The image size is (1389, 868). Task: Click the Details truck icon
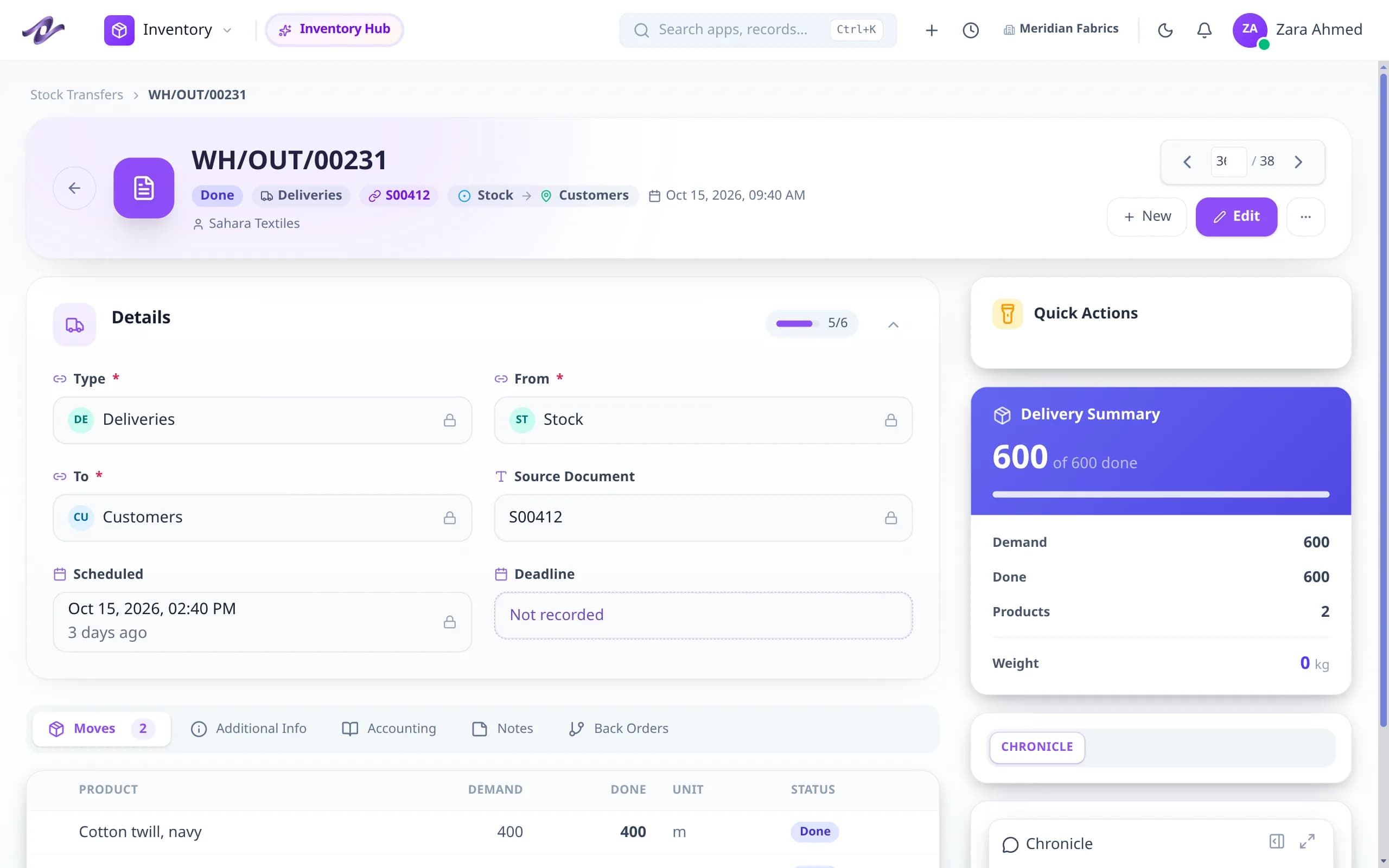click(x=75, y=325)
